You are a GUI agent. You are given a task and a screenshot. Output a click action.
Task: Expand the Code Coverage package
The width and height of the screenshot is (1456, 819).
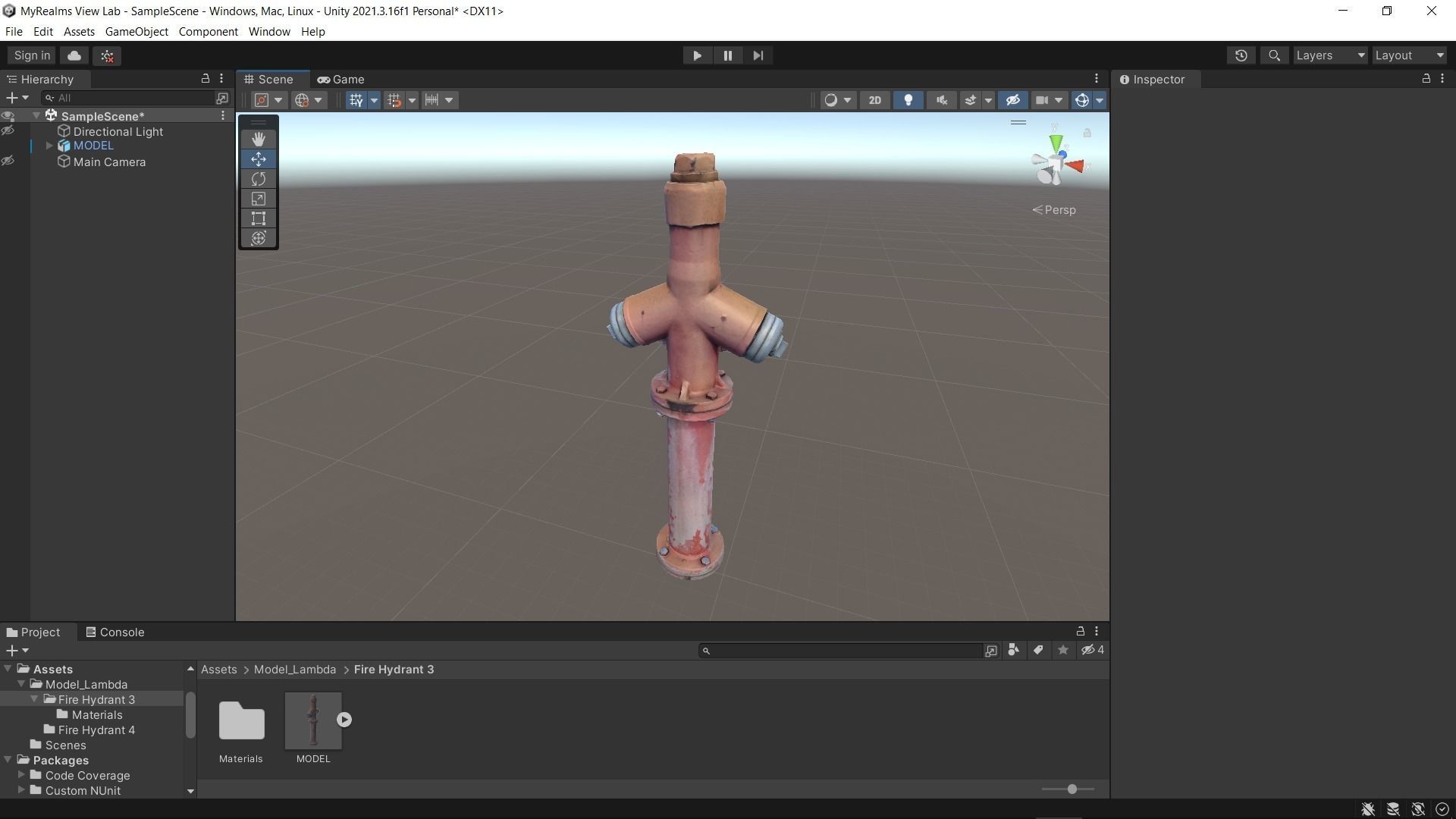click(21, 775)
